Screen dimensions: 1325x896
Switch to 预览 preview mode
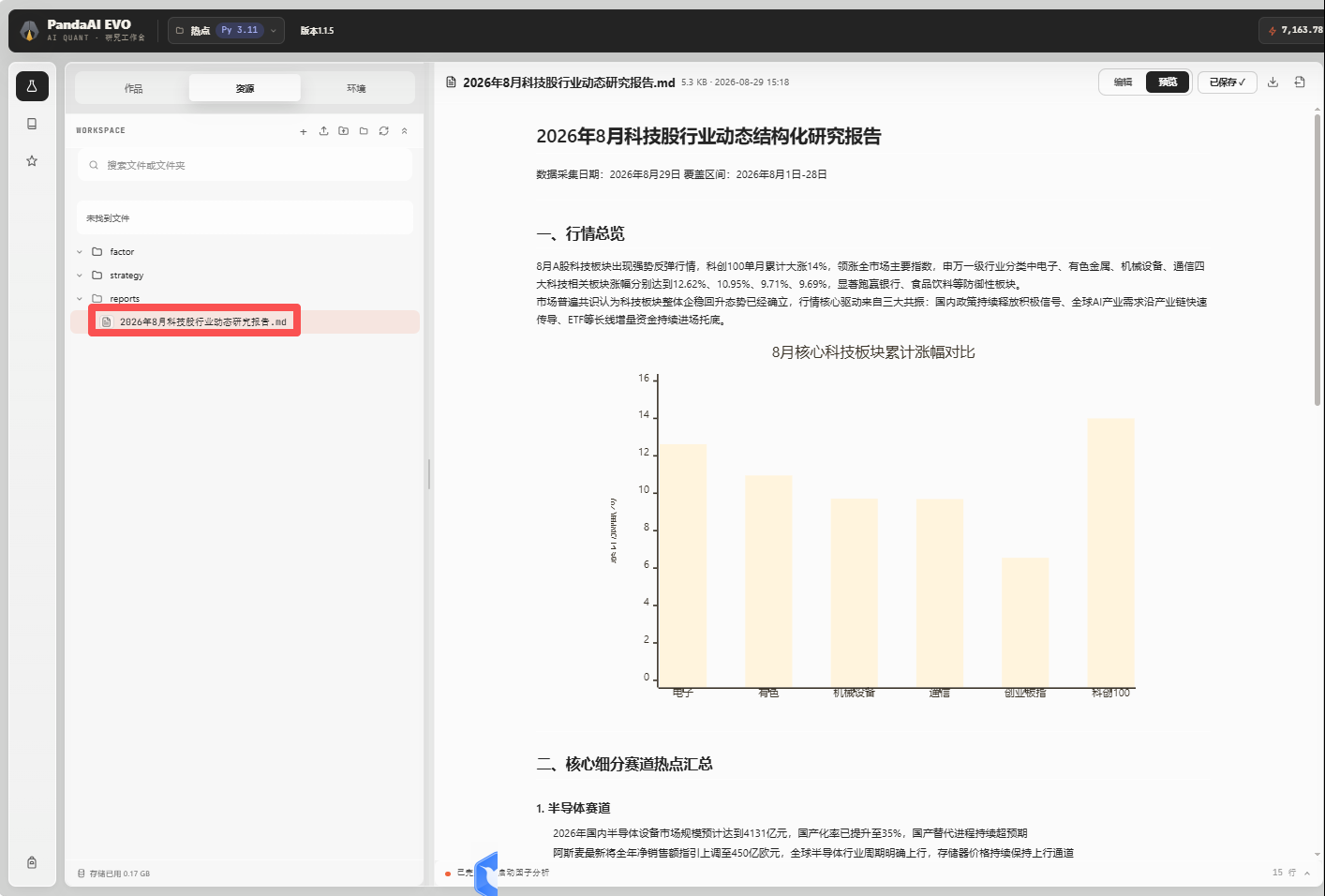tap(1168, 82)
